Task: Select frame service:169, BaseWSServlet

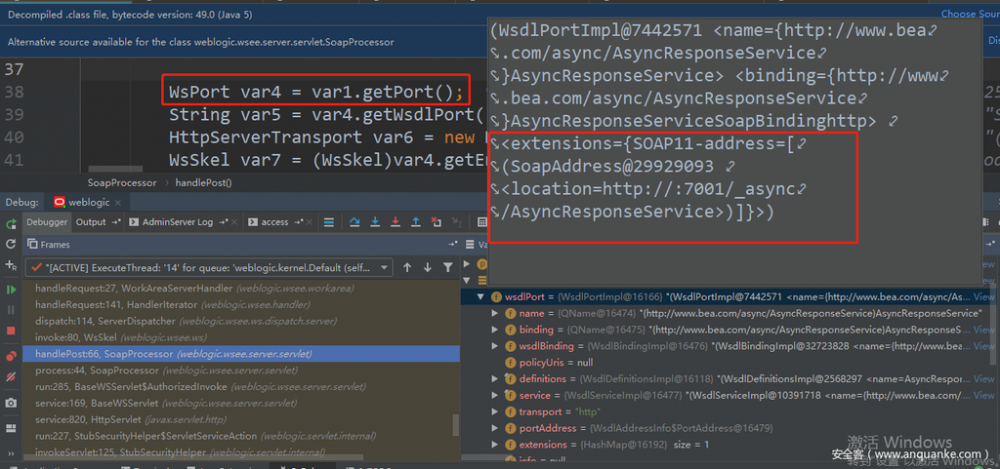Action: [241, 403]
